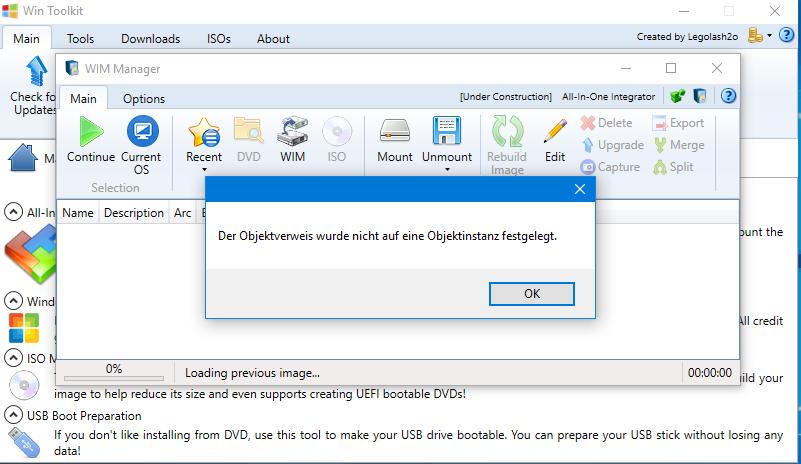Click the DVD folder icon
This screenshot has width=801, height=464.
(248, 130)
